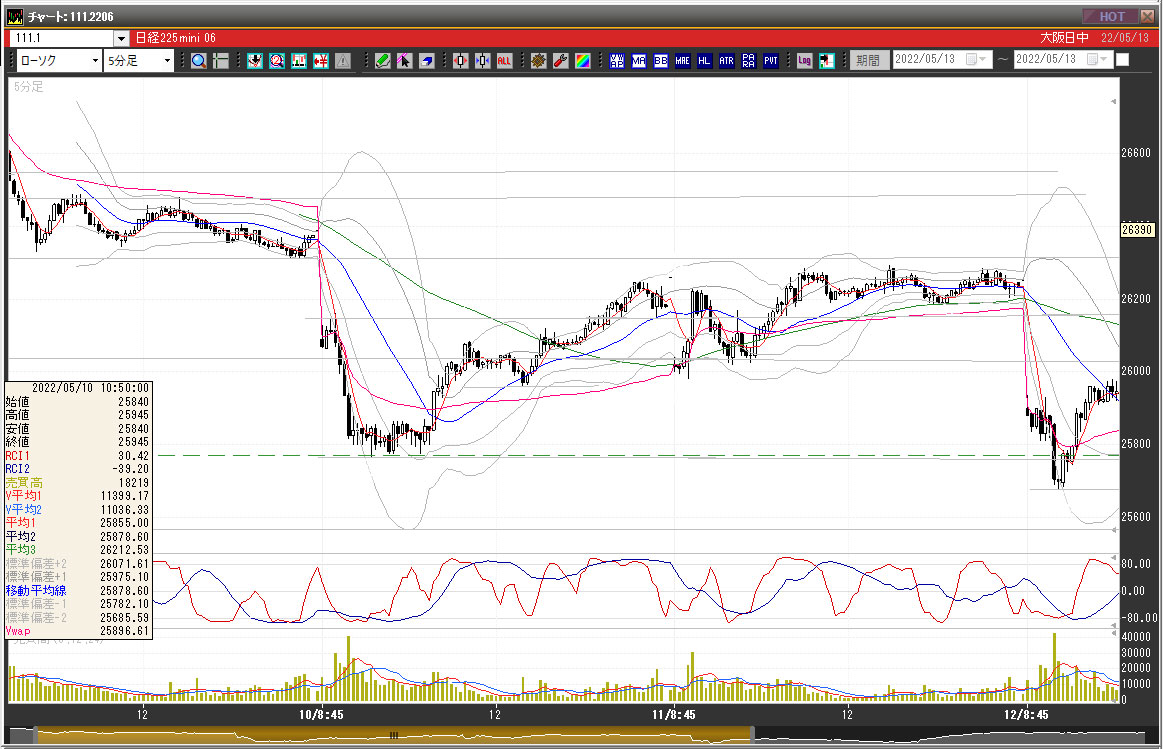Toggle VWAP indicator button
The width and height of the screenshot is (1163, 749).
[x=617, y=61]
